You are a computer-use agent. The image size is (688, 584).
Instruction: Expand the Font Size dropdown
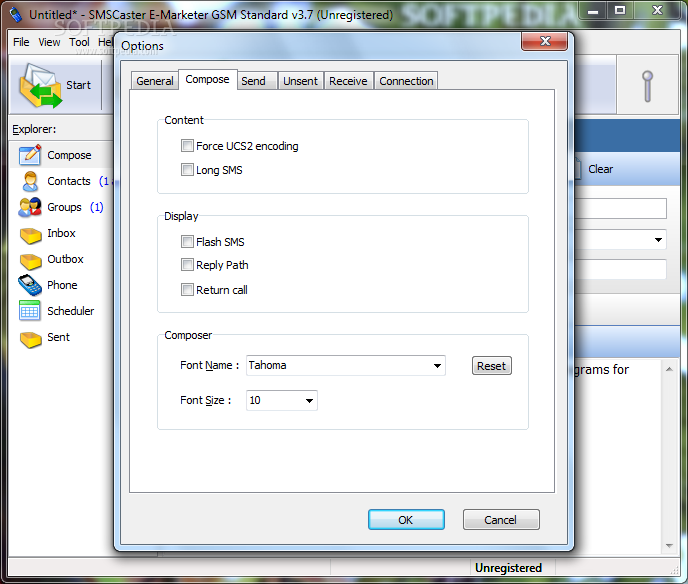tap(309, 400)
